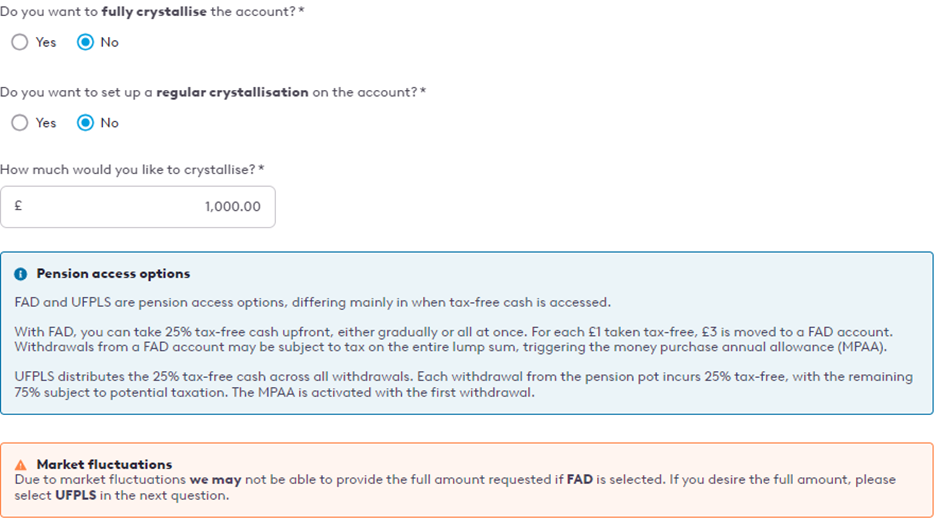Click the paragraph starting 'UFPLS distributes the 25%'

point(463,385)
